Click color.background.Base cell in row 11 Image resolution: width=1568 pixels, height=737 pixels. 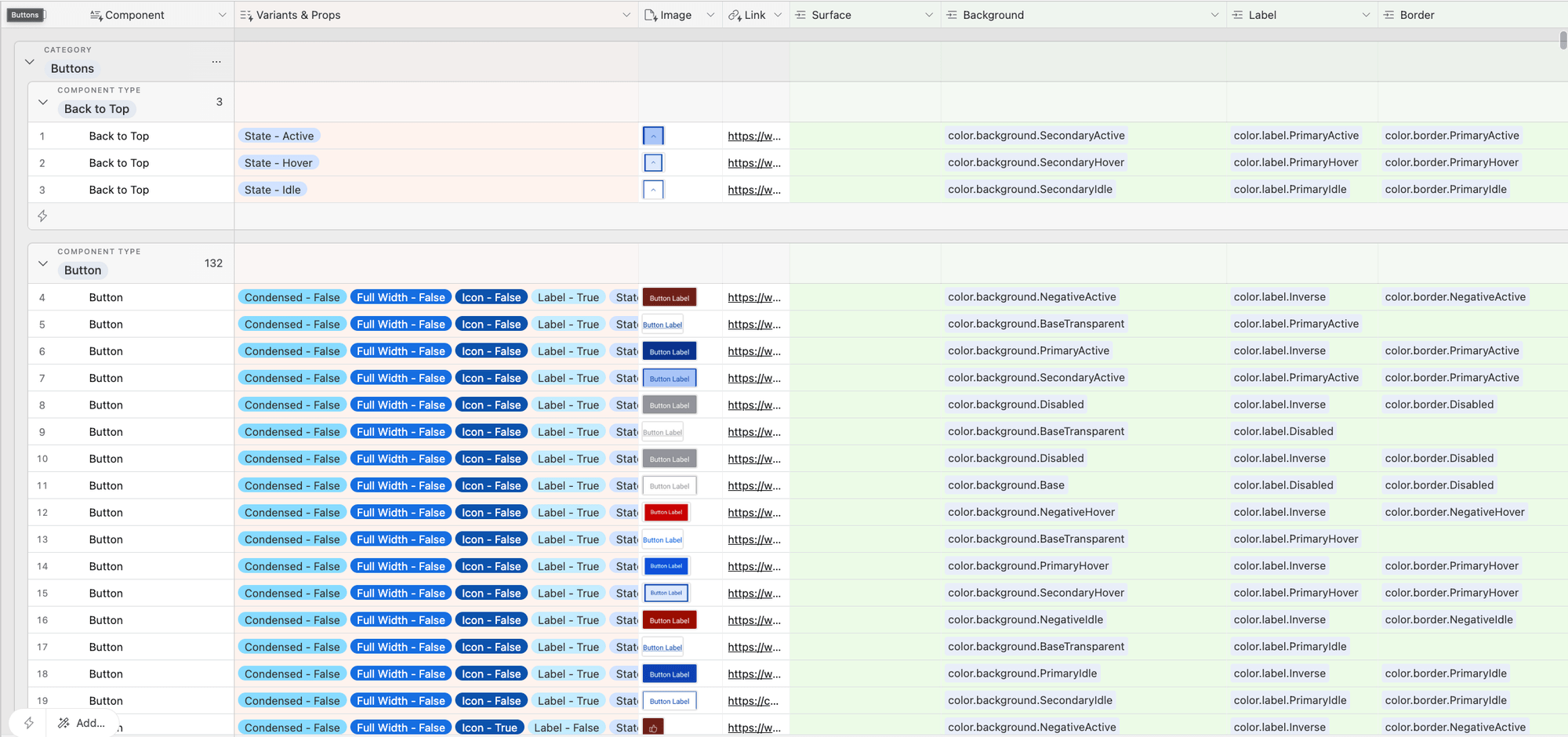(x=1006, y=485)
